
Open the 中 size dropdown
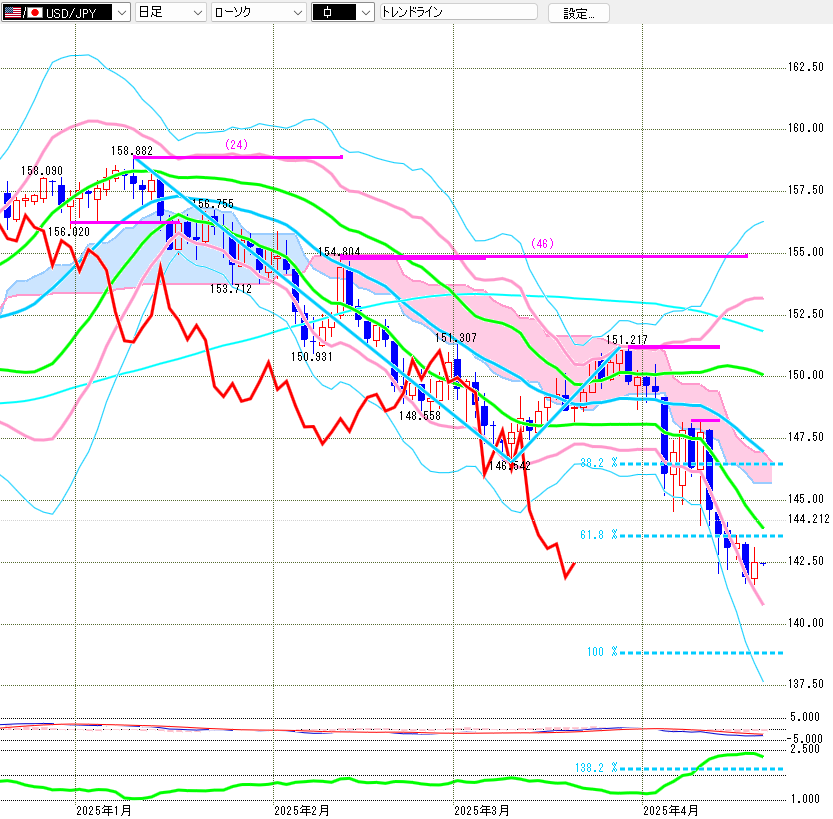(343, 12)
